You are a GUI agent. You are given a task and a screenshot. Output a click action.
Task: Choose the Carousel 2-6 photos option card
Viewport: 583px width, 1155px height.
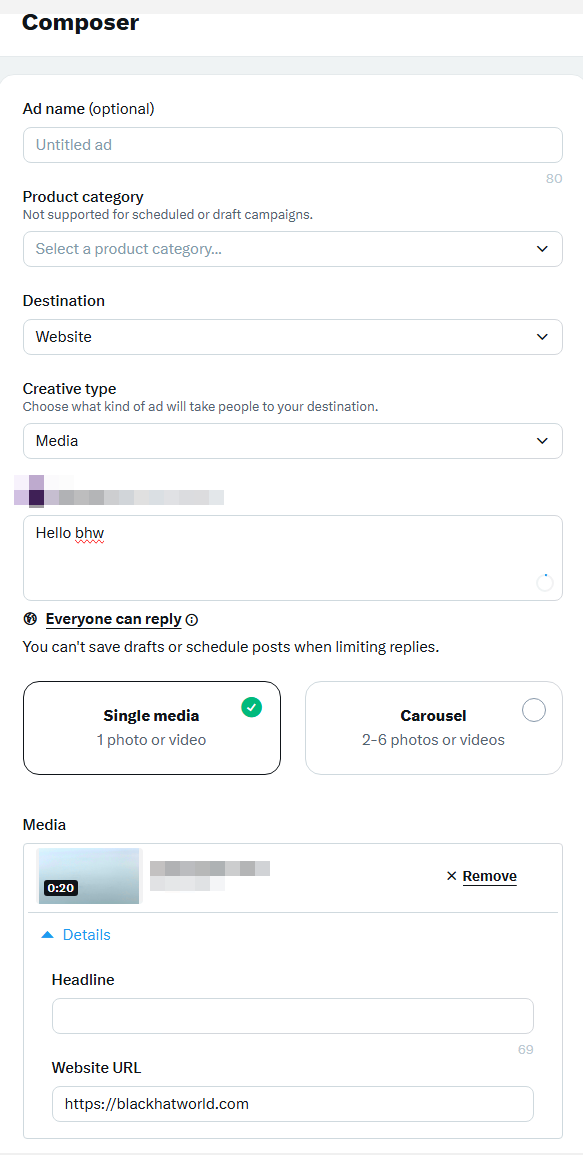434,728
